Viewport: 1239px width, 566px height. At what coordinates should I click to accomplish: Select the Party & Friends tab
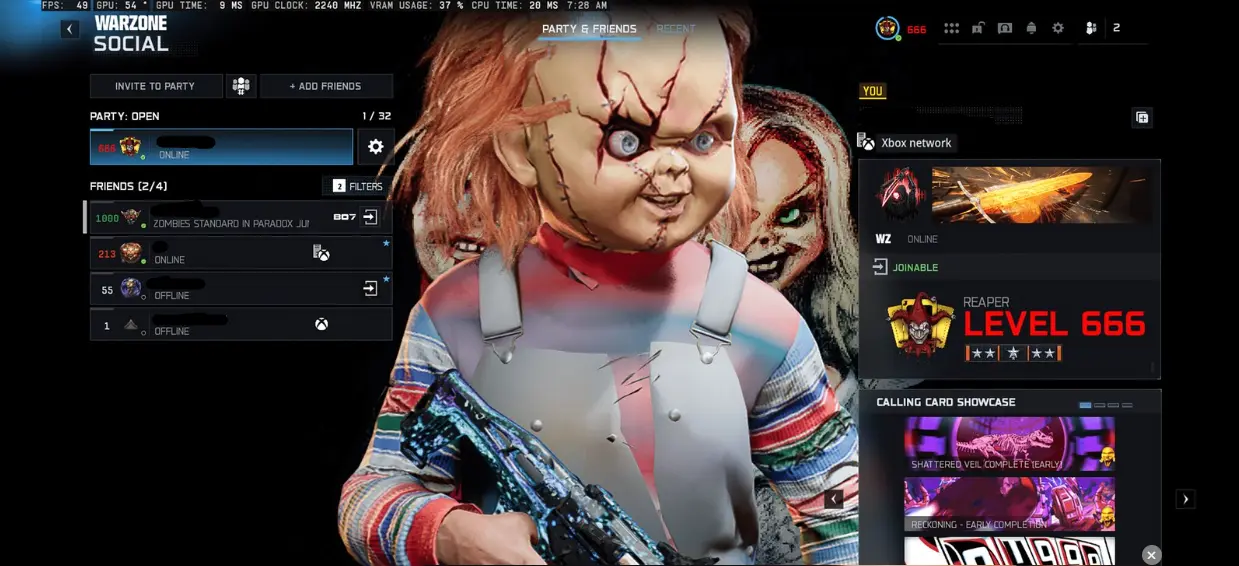click(589, 29)
